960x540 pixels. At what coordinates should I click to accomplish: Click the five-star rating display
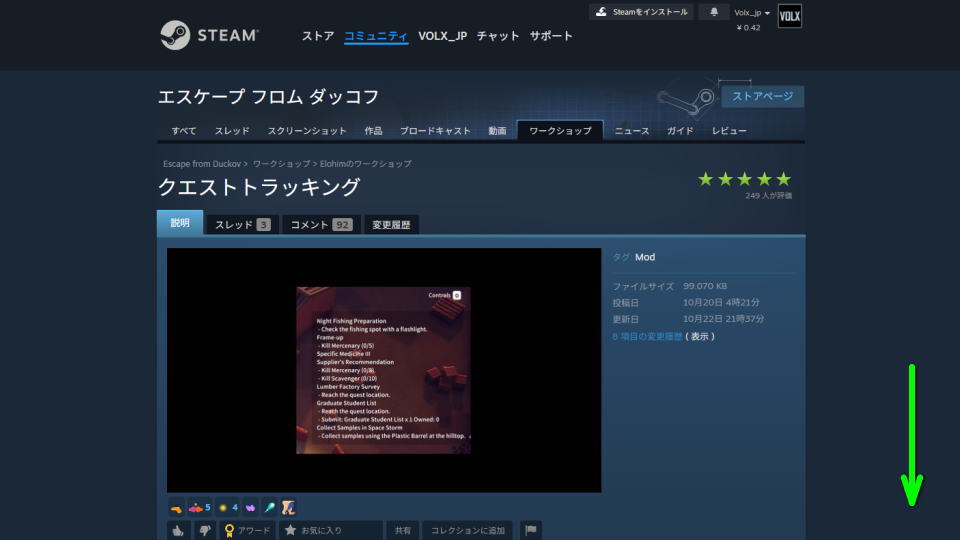(x=744, y=179)
